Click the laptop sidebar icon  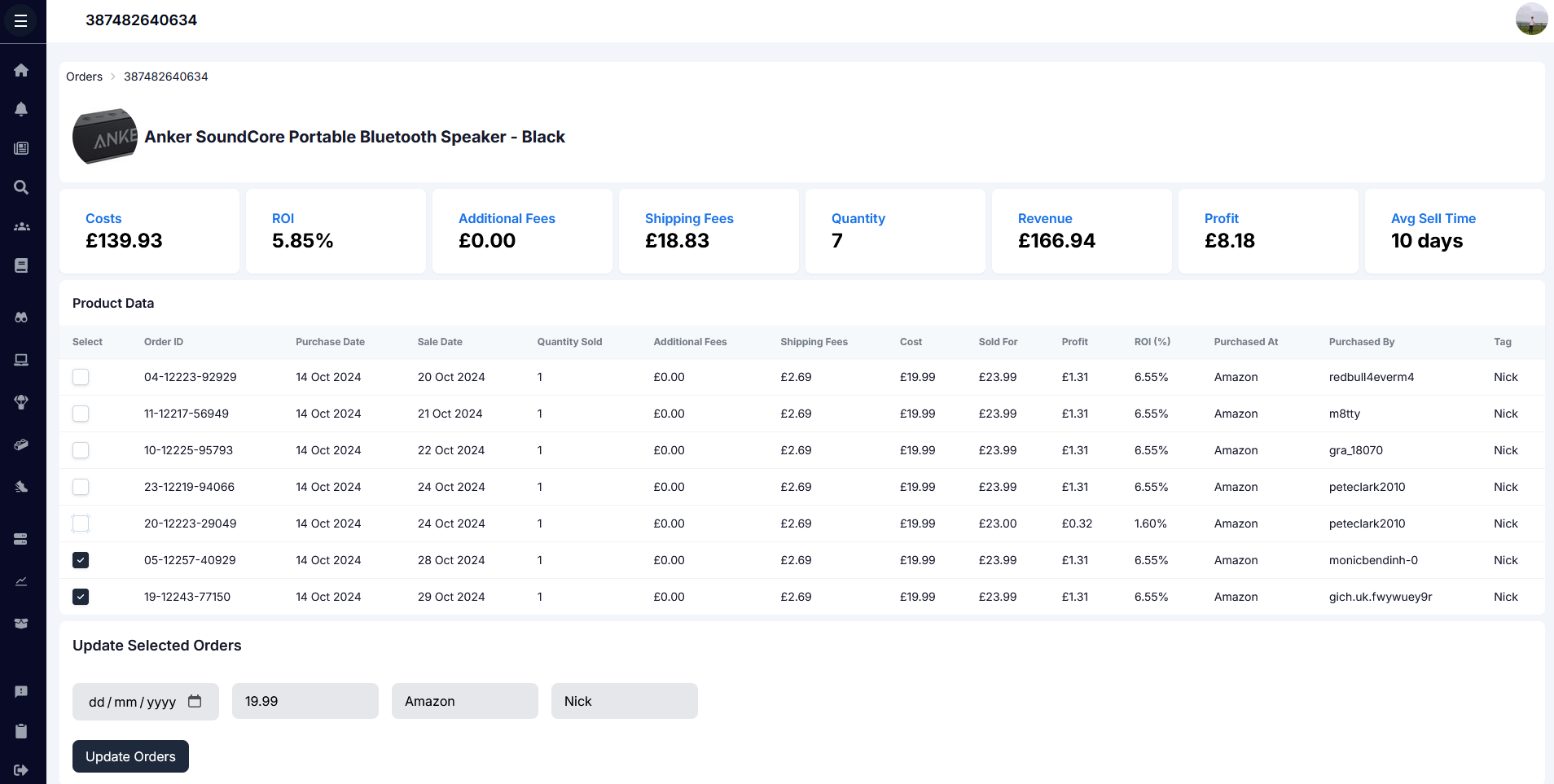(x=21, y=359)
